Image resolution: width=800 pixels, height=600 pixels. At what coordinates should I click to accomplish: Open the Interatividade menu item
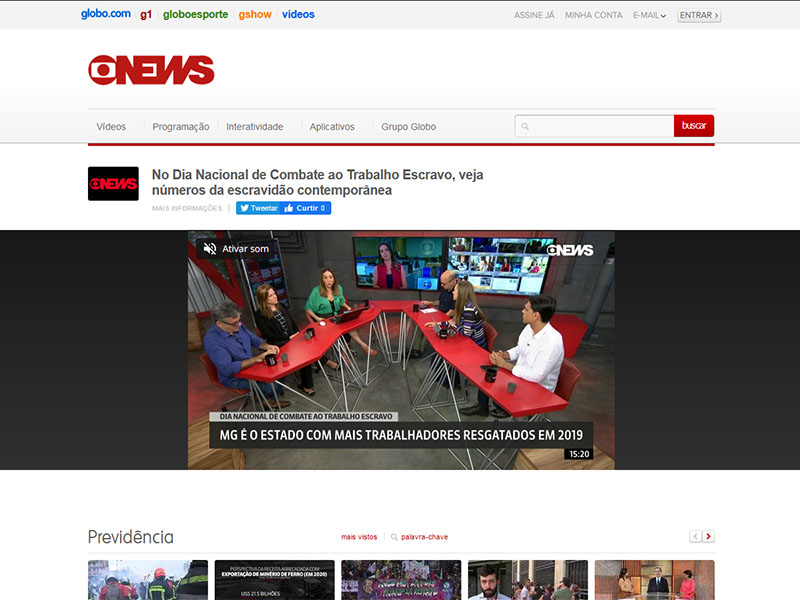[255, 127]
